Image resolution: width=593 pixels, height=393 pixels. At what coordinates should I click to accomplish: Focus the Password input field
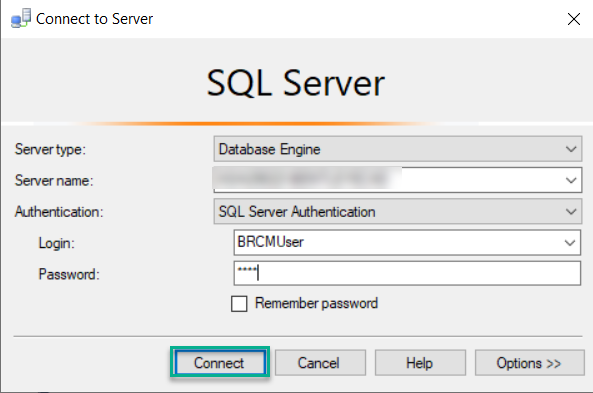(407, 273)
